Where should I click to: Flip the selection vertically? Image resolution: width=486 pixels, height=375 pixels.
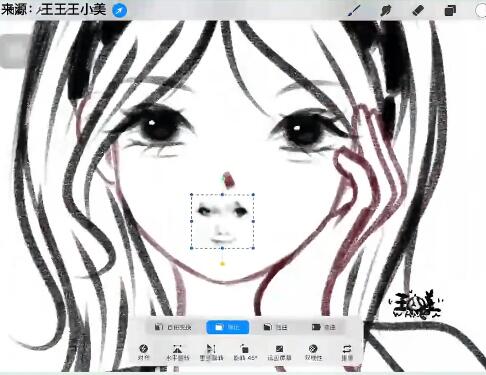(x=211, y=352)
